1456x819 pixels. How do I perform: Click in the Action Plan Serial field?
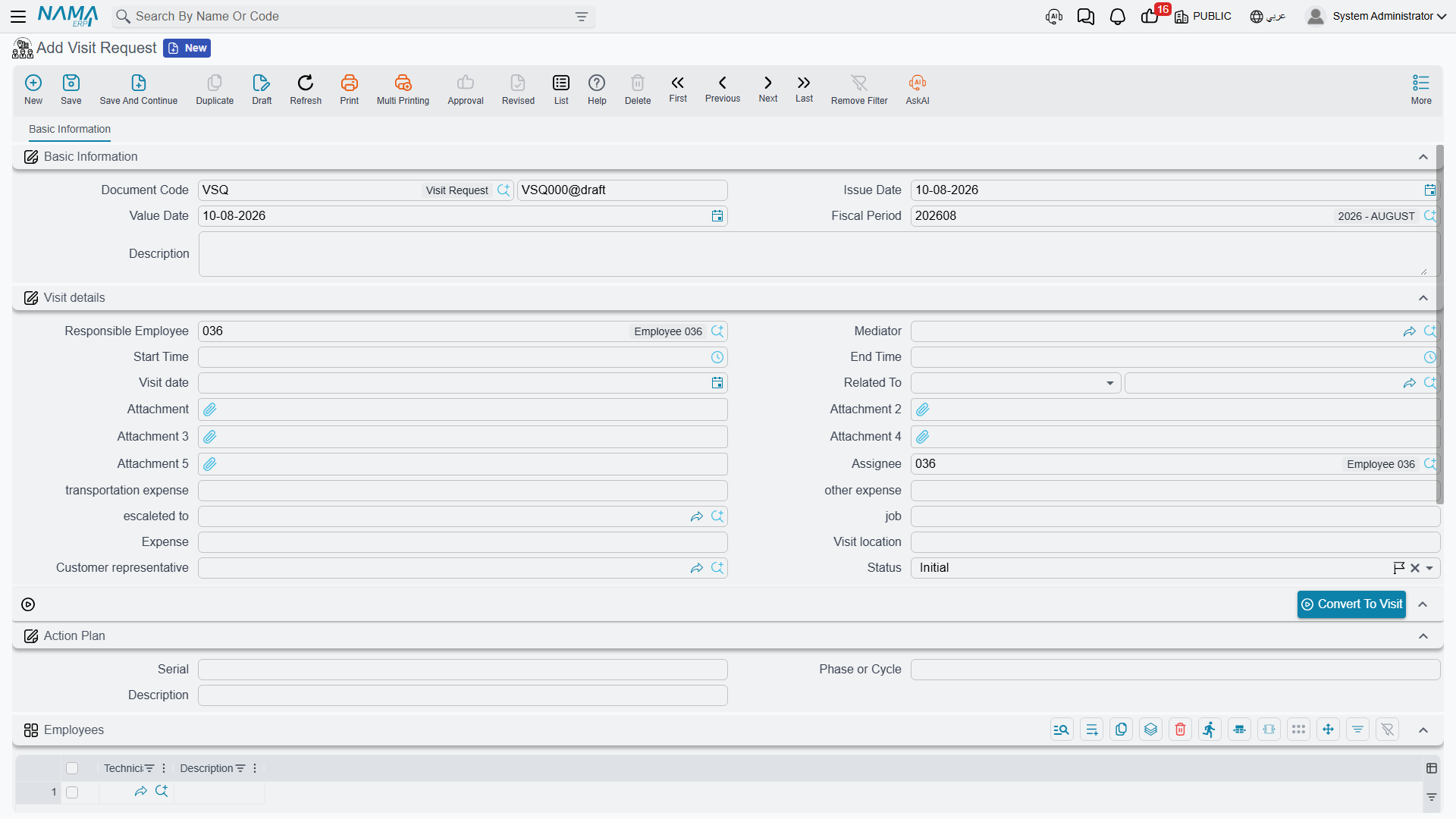click(463, 670)
